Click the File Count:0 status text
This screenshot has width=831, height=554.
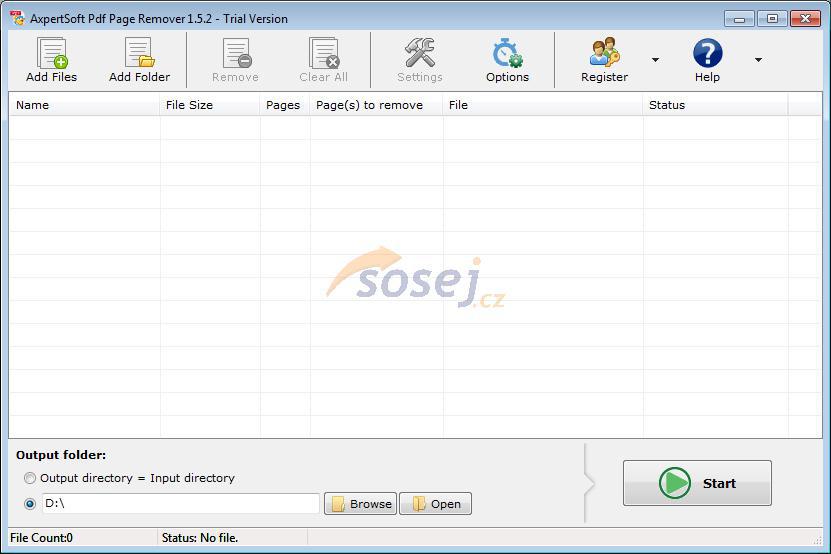pyautogui.click(x=41, y=538)
